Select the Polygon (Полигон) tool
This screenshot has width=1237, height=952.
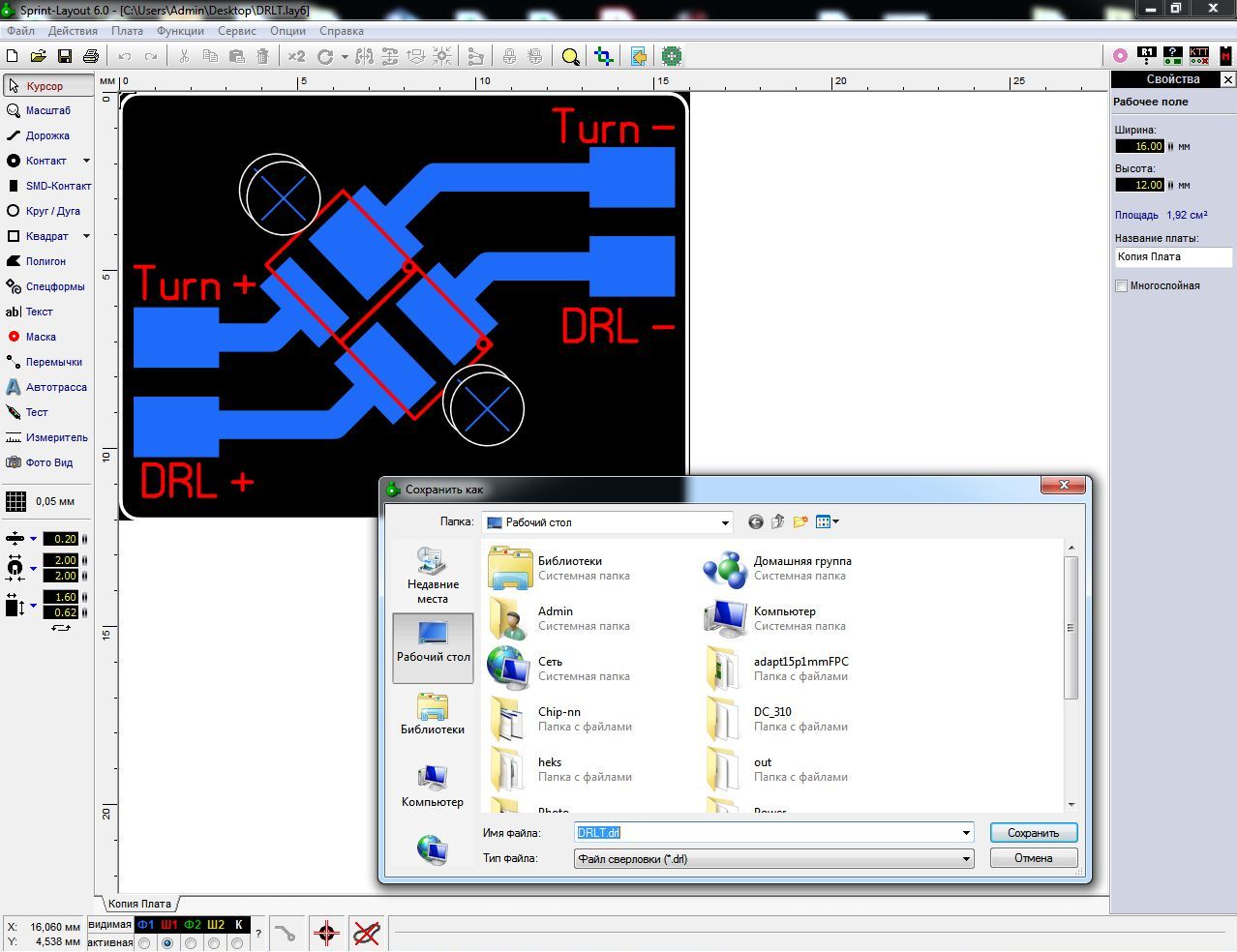click(45, 261)
